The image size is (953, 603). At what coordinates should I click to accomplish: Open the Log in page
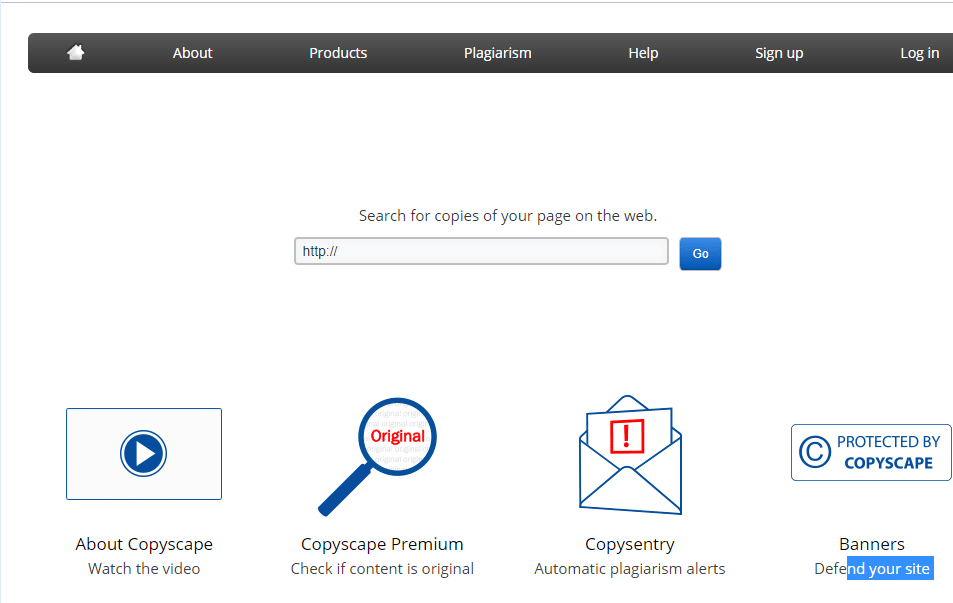pyautogui.click(x=919, y=53)
